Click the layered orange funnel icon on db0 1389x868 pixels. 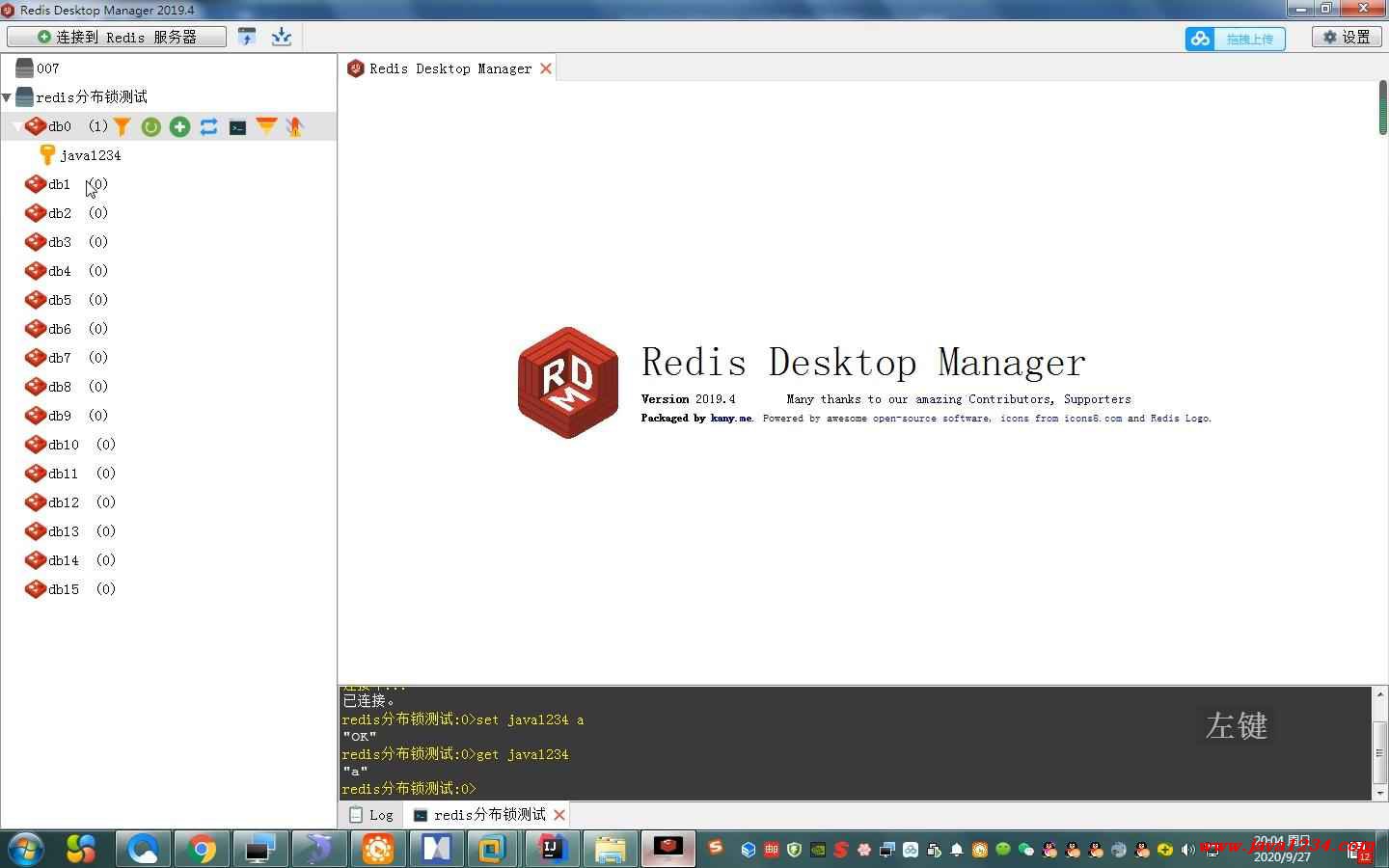click(x=266, y=126)
